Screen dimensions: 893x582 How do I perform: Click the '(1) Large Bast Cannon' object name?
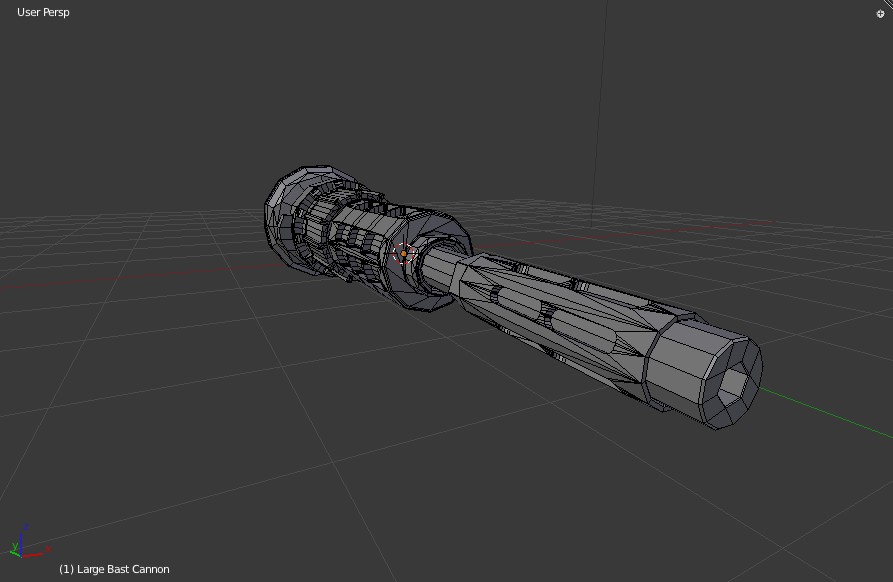tap(115, 568)
